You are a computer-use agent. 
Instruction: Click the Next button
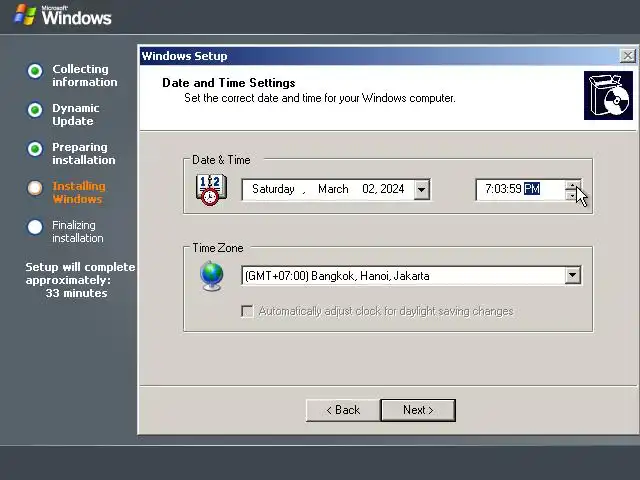point(418,410)
